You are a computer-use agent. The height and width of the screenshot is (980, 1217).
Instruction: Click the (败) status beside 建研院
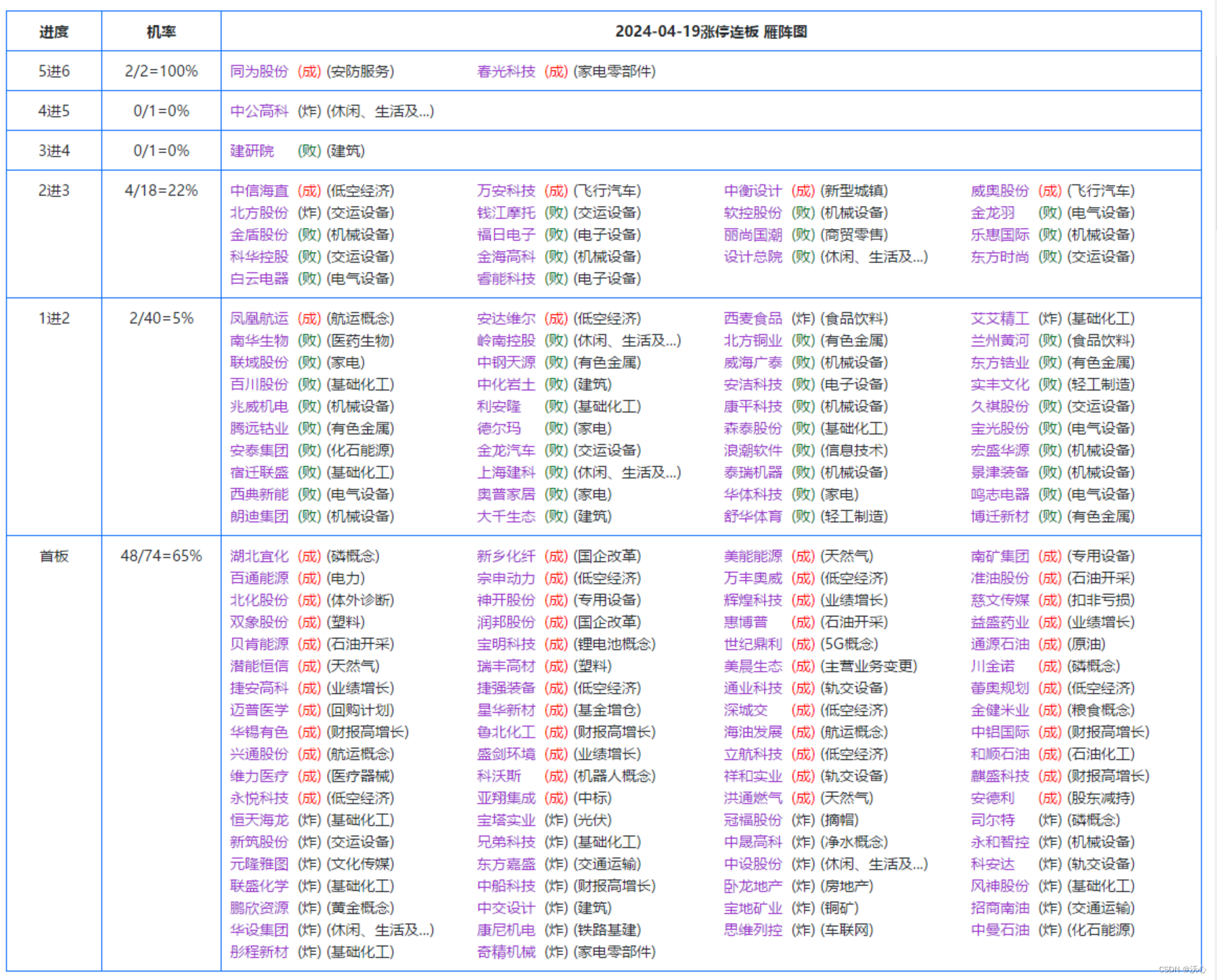click(309, 151)
